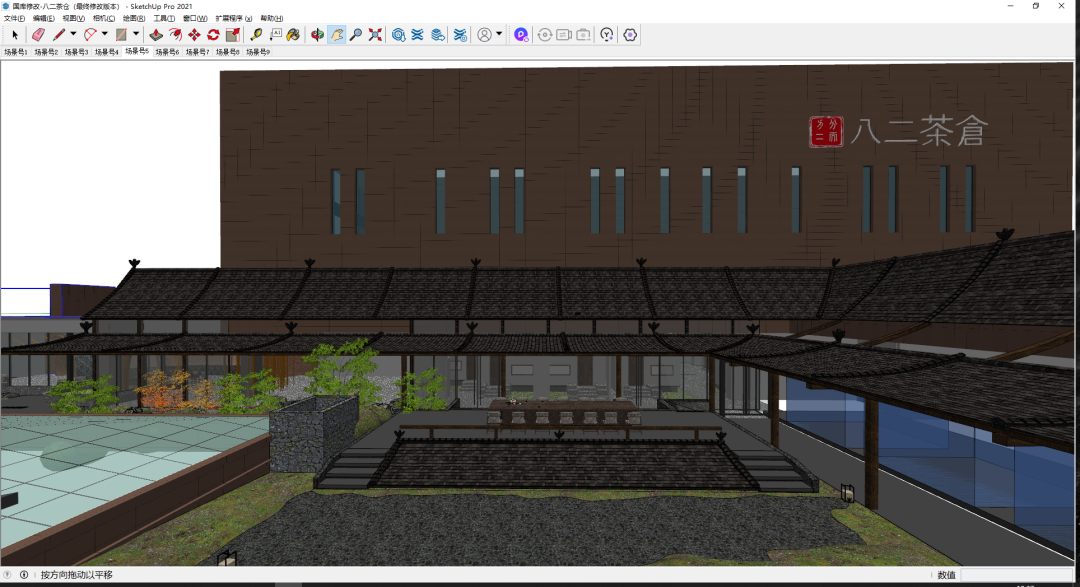Activate the Push/Pull tool
The height and width of the screenshot is (587, 1080).
pos(156,35)
